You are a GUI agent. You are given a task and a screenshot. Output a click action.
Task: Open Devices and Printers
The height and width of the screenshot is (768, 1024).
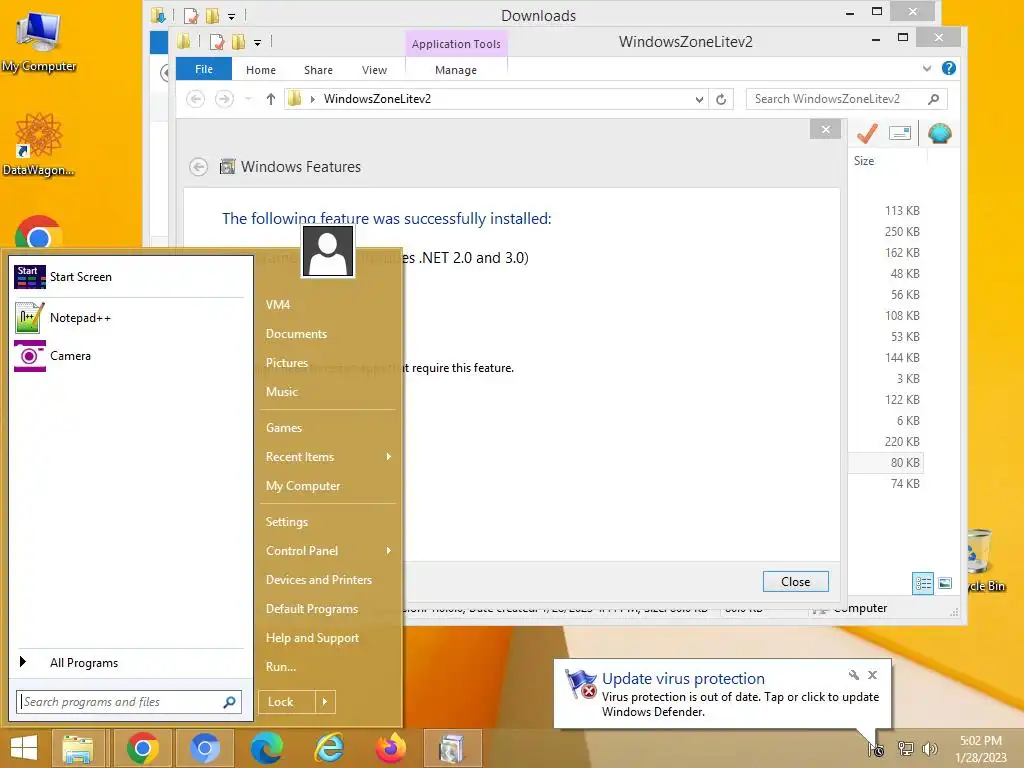coord(319,580)
